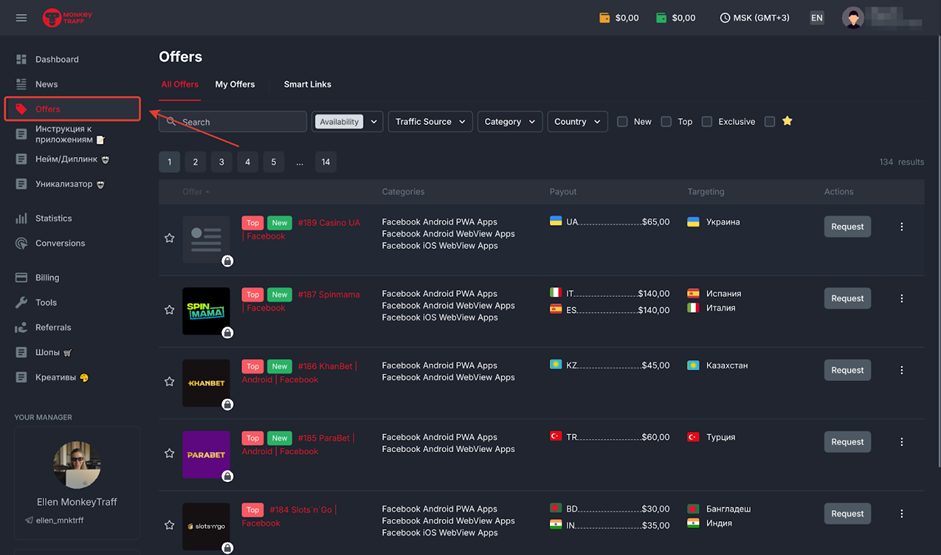The image size is (941, 555).
Task: Favorite the #184 Slots'n'Go offer star
Action: (169, 525)
